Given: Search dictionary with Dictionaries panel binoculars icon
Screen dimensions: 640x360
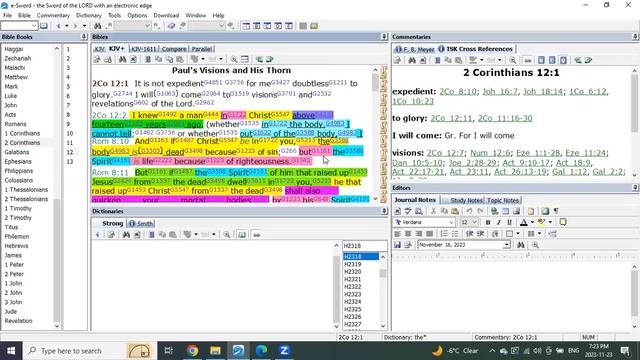Looking at the screenshot, I should 126,235.
